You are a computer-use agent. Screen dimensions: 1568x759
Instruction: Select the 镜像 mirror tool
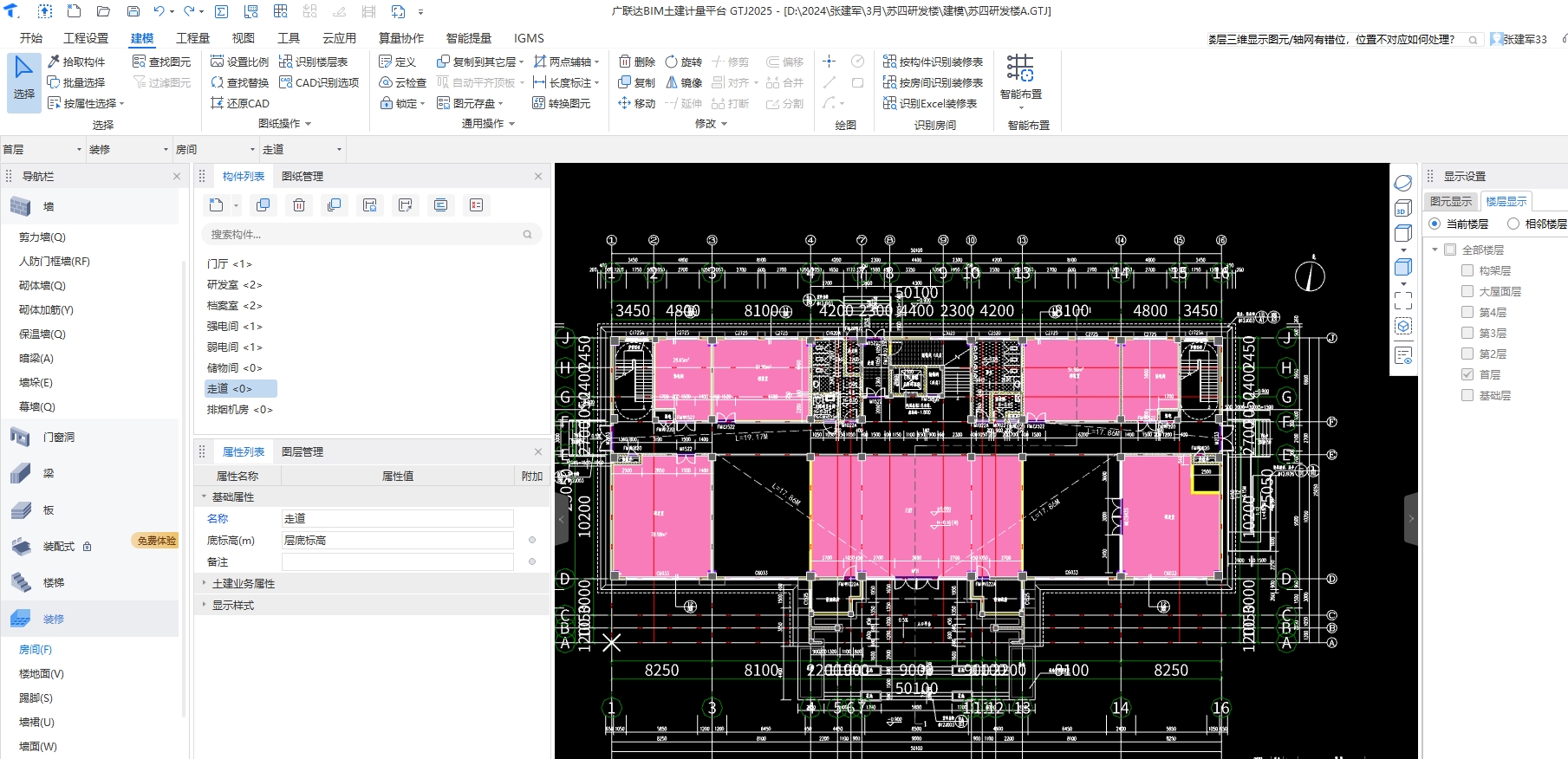point(684,82)
